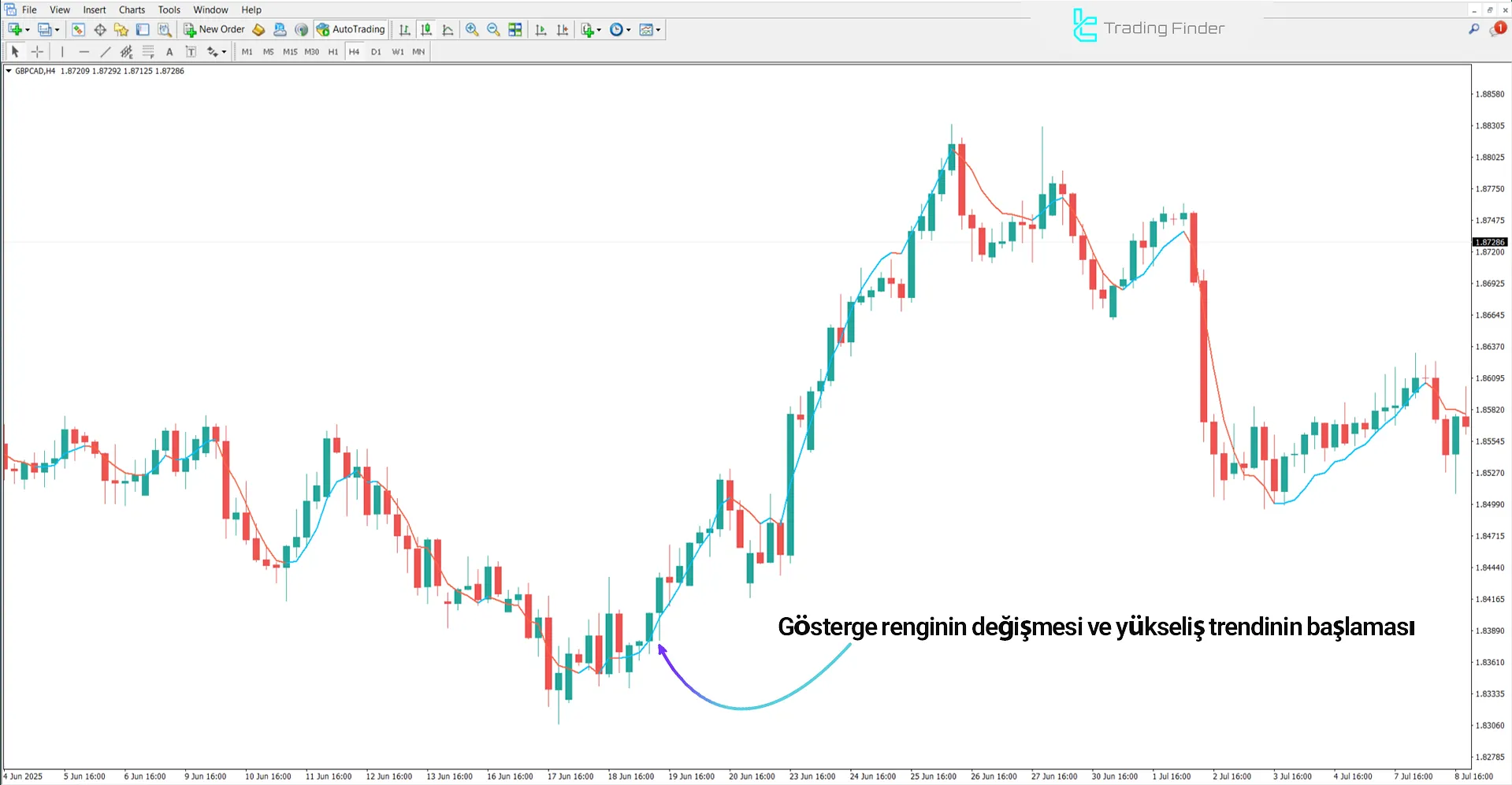Click the New Order button
The width and height of the screenshot is (1512, 785).
[214, 30]
